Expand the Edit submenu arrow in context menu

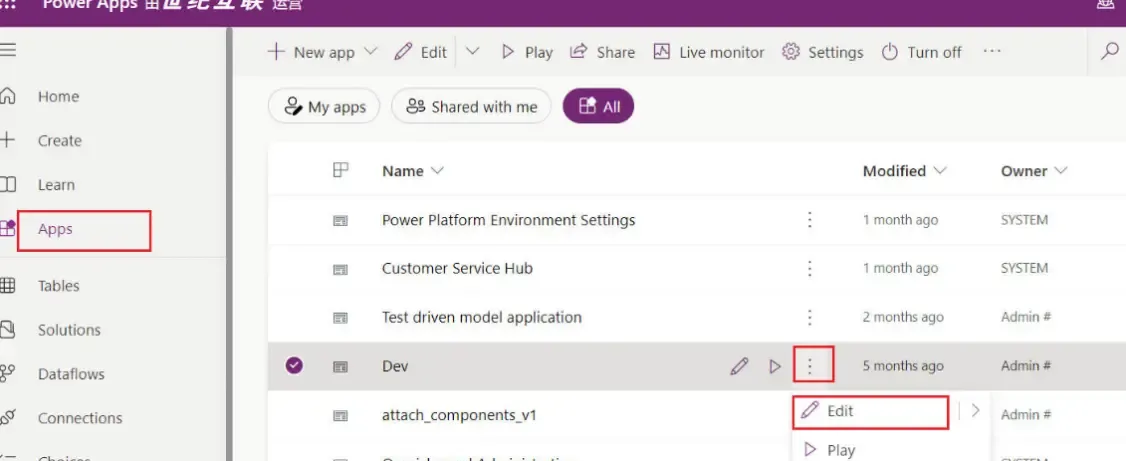coord(975,411)
